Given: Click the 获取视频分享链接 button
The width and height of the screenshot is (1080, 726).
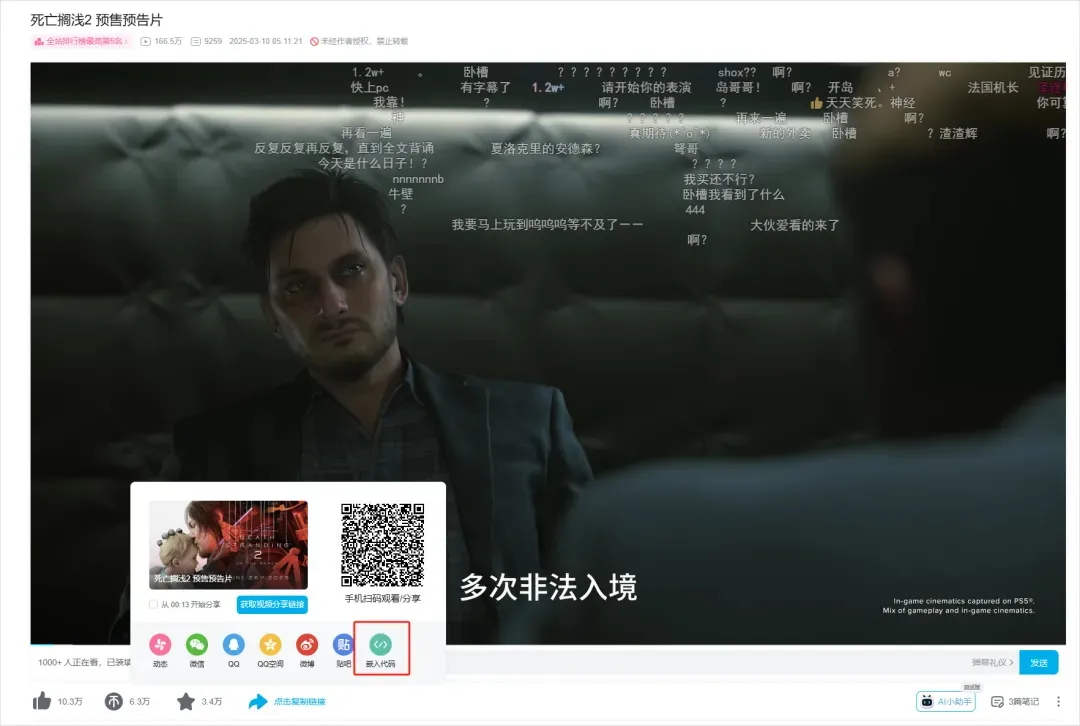Looking at the screenshot, I should coord(272,604).
